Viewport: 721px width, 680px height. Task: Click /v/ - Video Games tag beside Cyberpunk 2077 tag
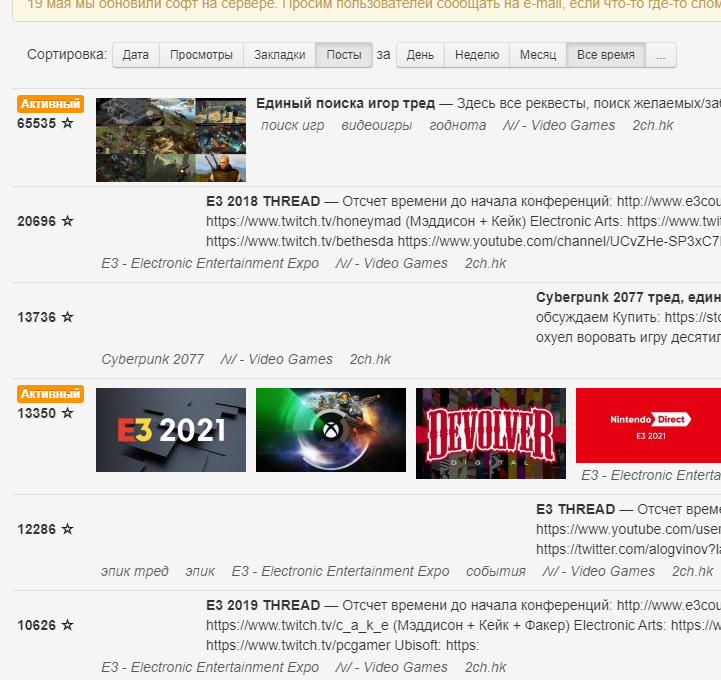(x=276, y=360)
